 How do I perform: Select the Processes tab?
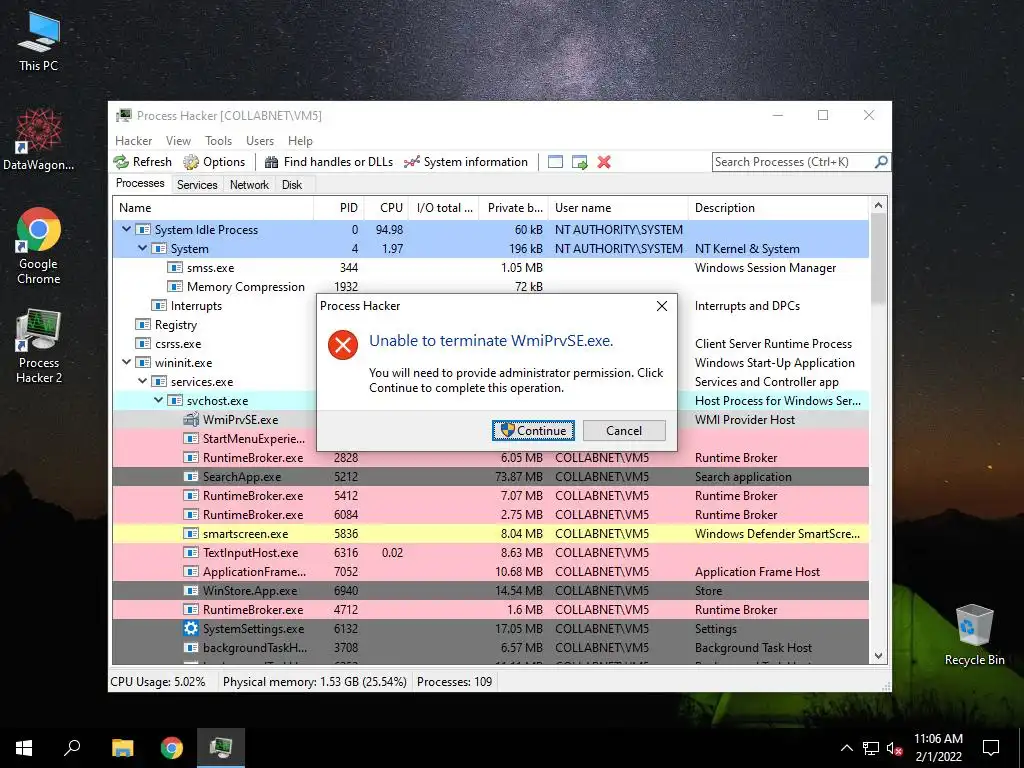pos(140,183)
